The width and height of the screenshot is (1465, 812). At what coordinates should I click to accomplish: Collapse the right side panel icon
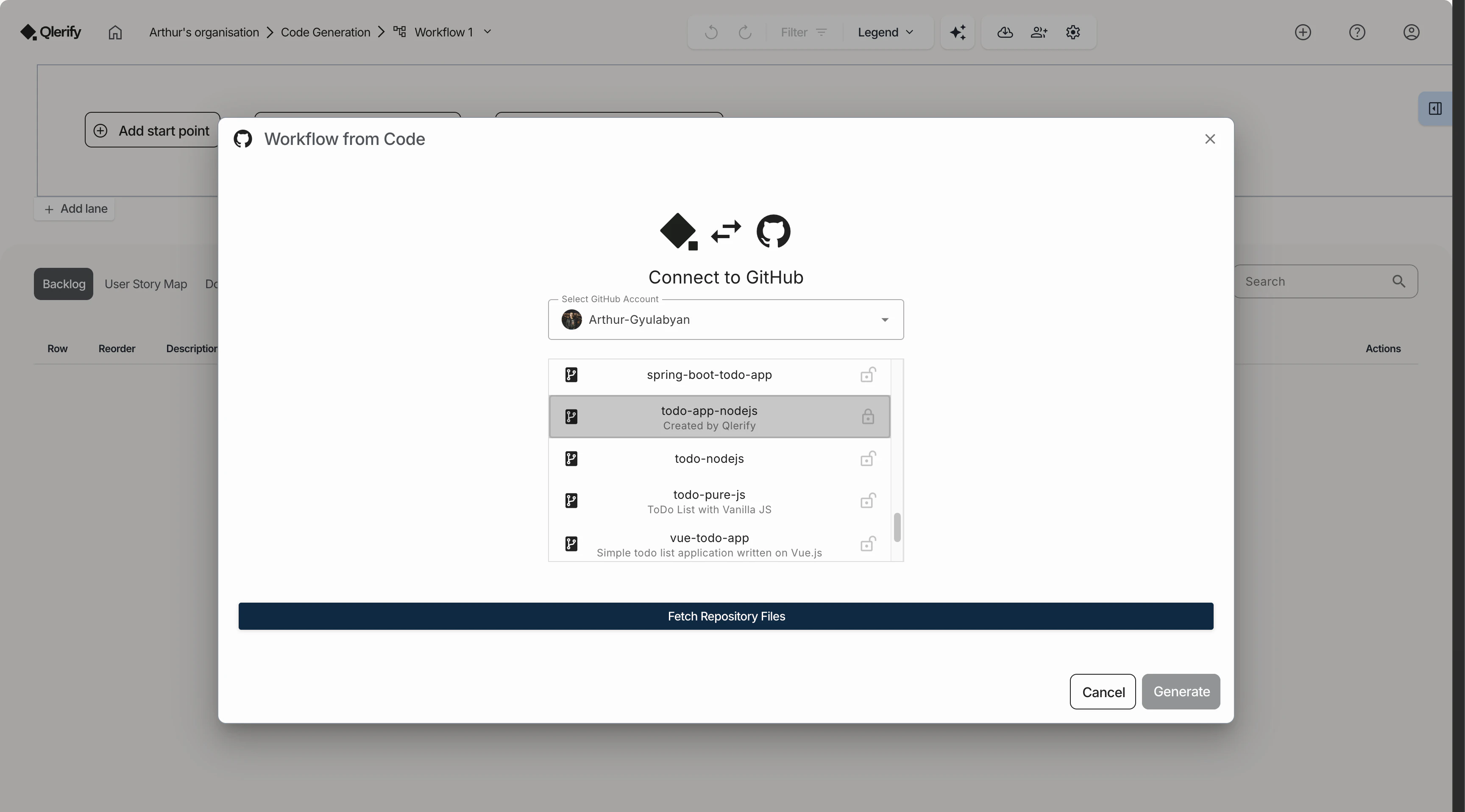1435,108
